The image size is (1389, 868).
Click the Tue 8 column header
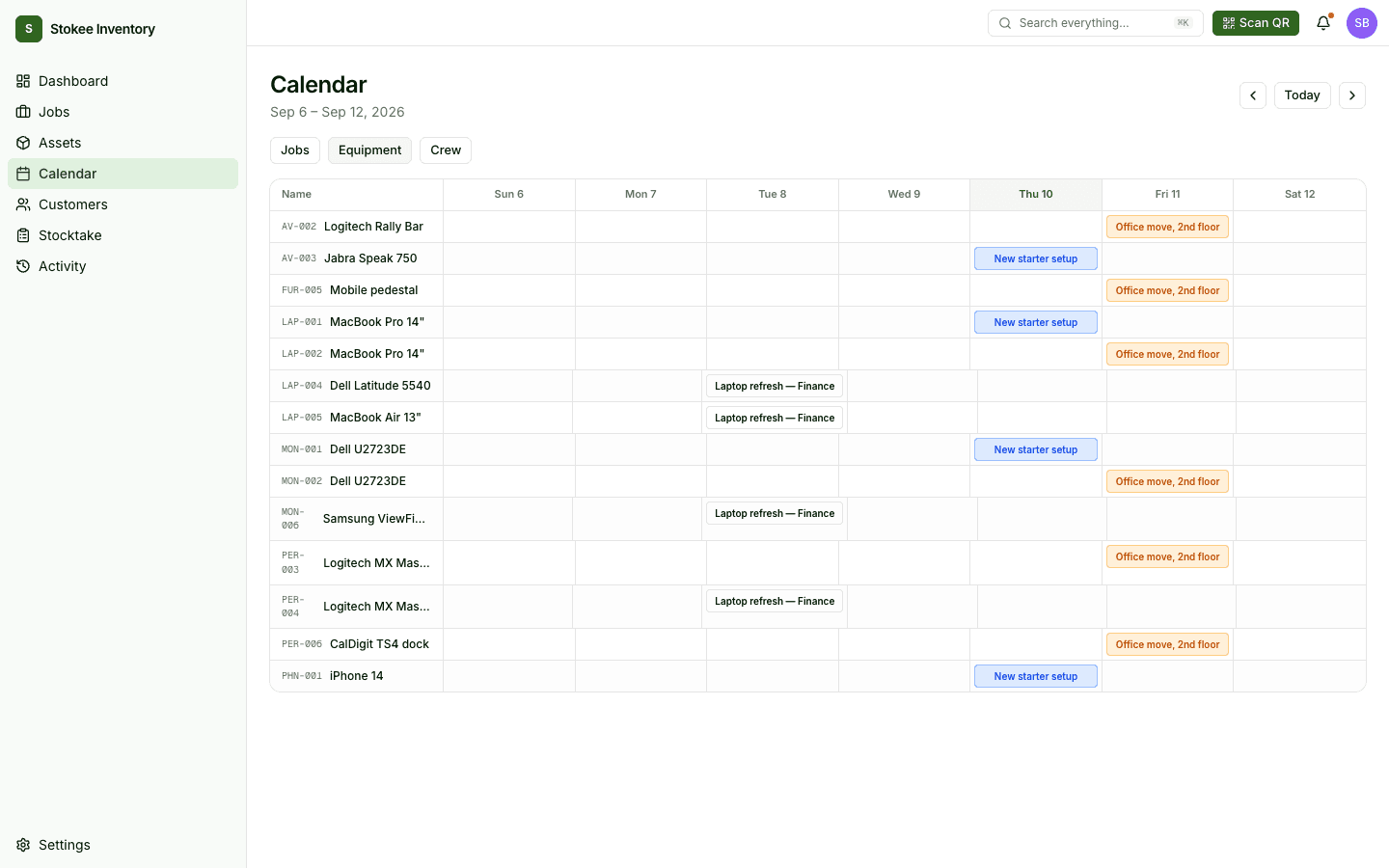pyautogui.click(x=773, y=195)
